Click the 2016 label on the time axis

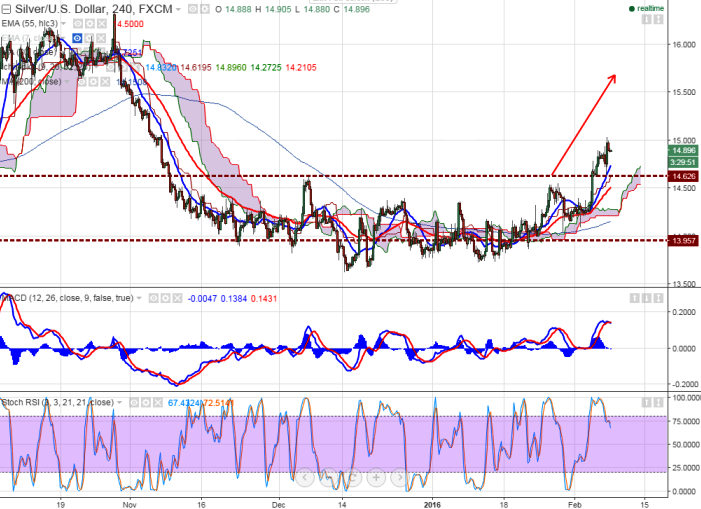pos(432,505)
